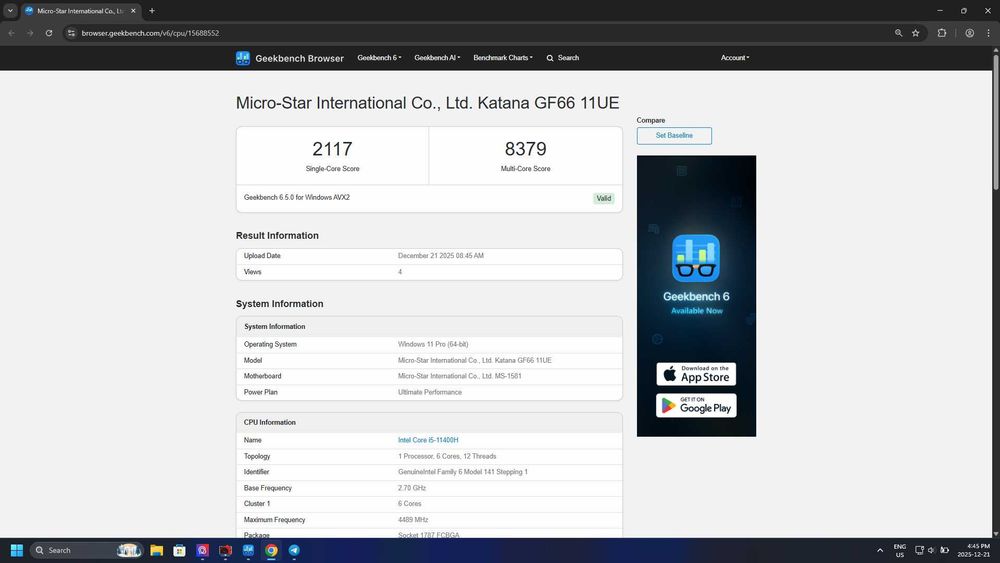Close the Micro-Star International tab
Screen dimensions: 1000x563
coord(133,11)
